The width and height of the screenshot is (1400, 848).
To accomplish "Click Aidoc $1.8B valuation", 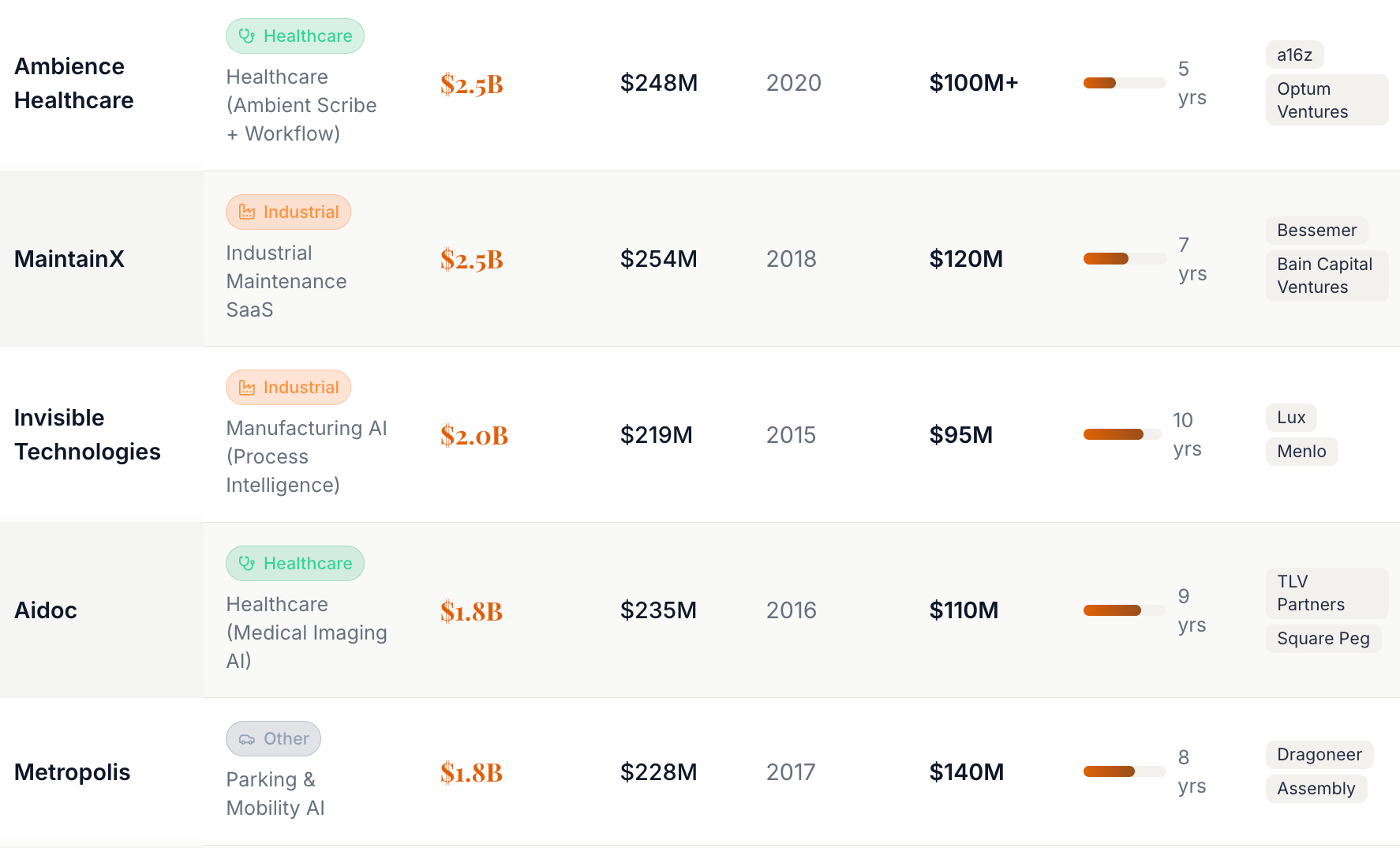I will point(472,611).
